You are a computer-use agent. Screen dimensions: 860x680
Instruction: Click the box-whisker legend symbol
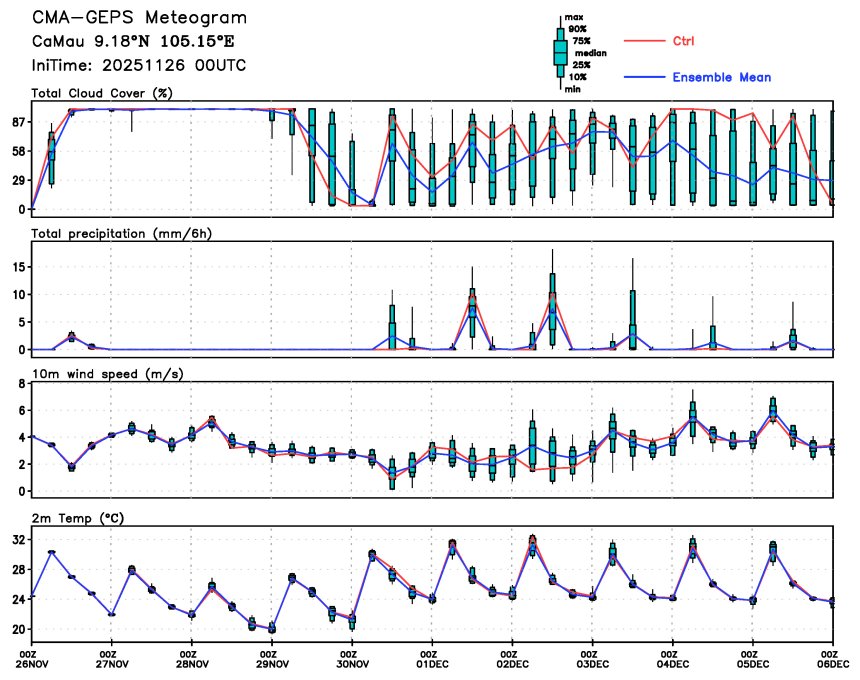click(560, 53)
